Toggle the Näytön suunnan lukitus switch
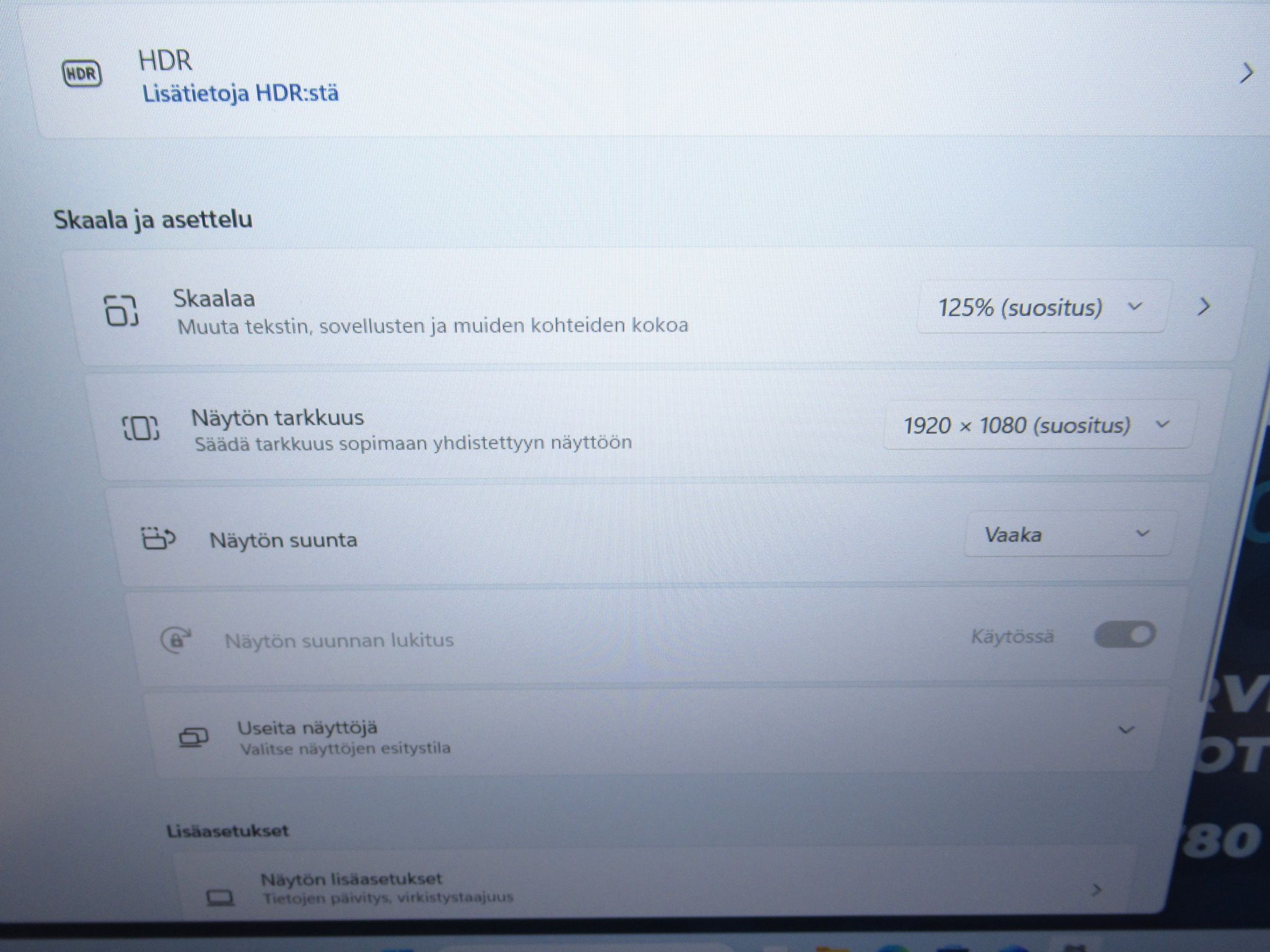The height and width of the screenshot is (952, 1270). click(x=1125, y=635)
